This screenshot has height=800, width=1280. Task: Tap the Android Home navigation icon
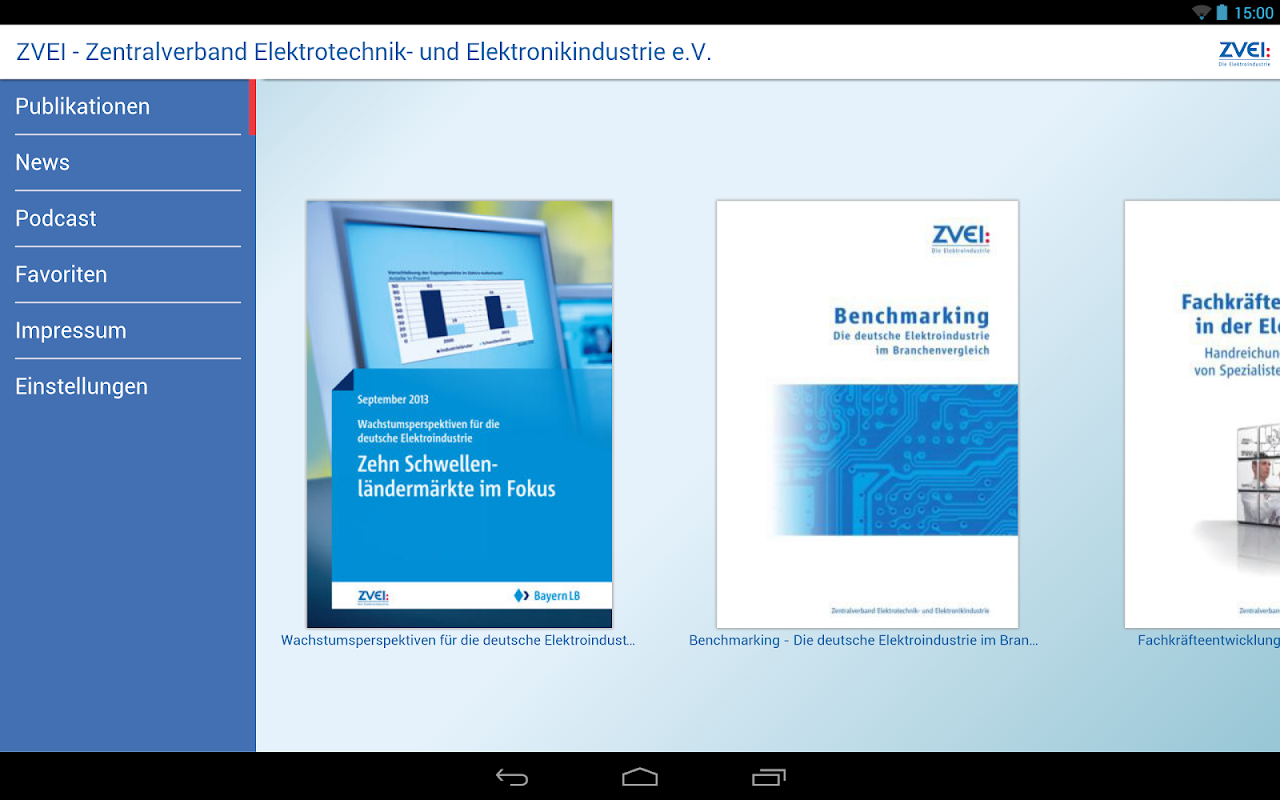click(640, 777)
